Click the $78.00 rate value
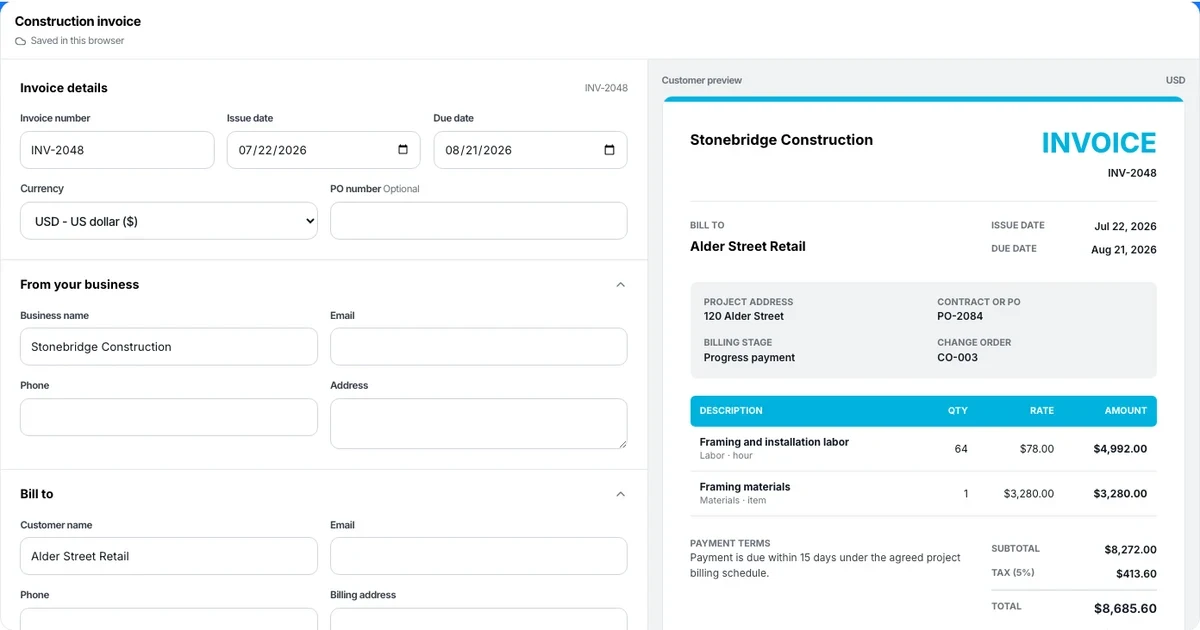 coord(1037,449)
